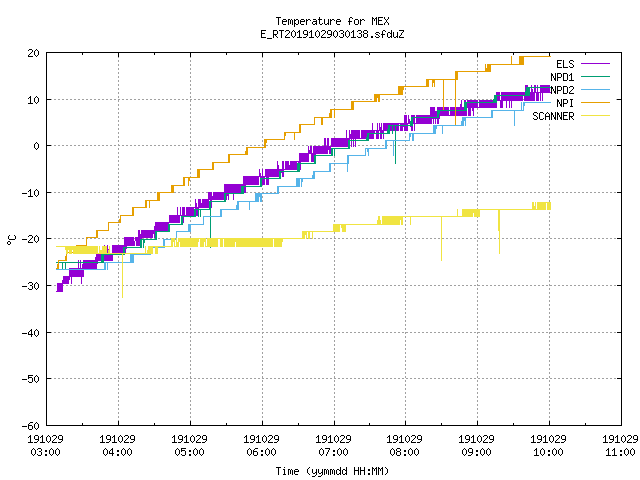The height and width of the screenshot is (480, 640).
Task: Click the NPD1 legend label
Action: coord(562,77)
